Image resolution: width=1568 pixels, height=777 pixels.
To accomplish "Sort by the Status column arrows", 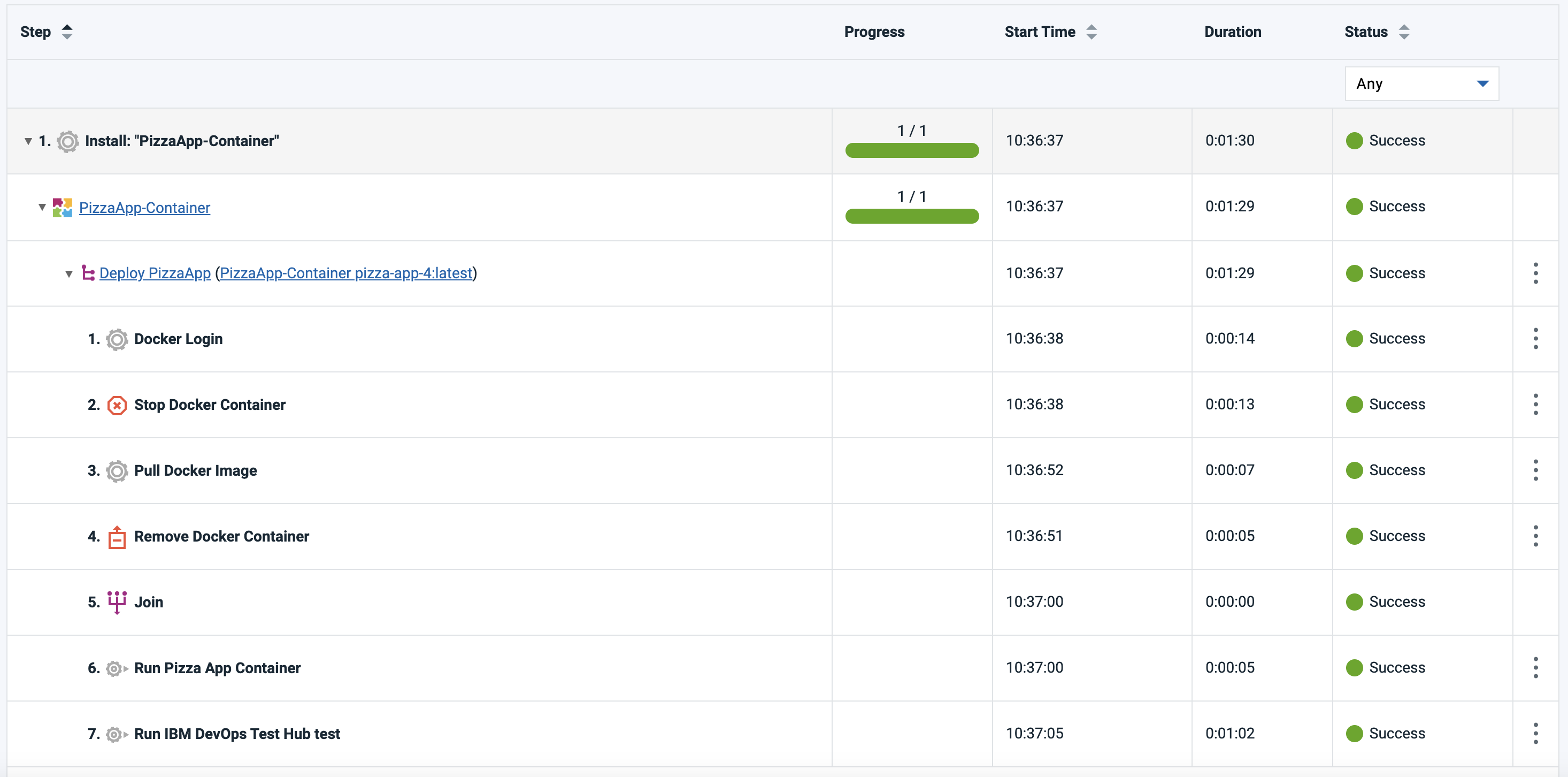I will pyautogui.click(x=1404, y=32).
